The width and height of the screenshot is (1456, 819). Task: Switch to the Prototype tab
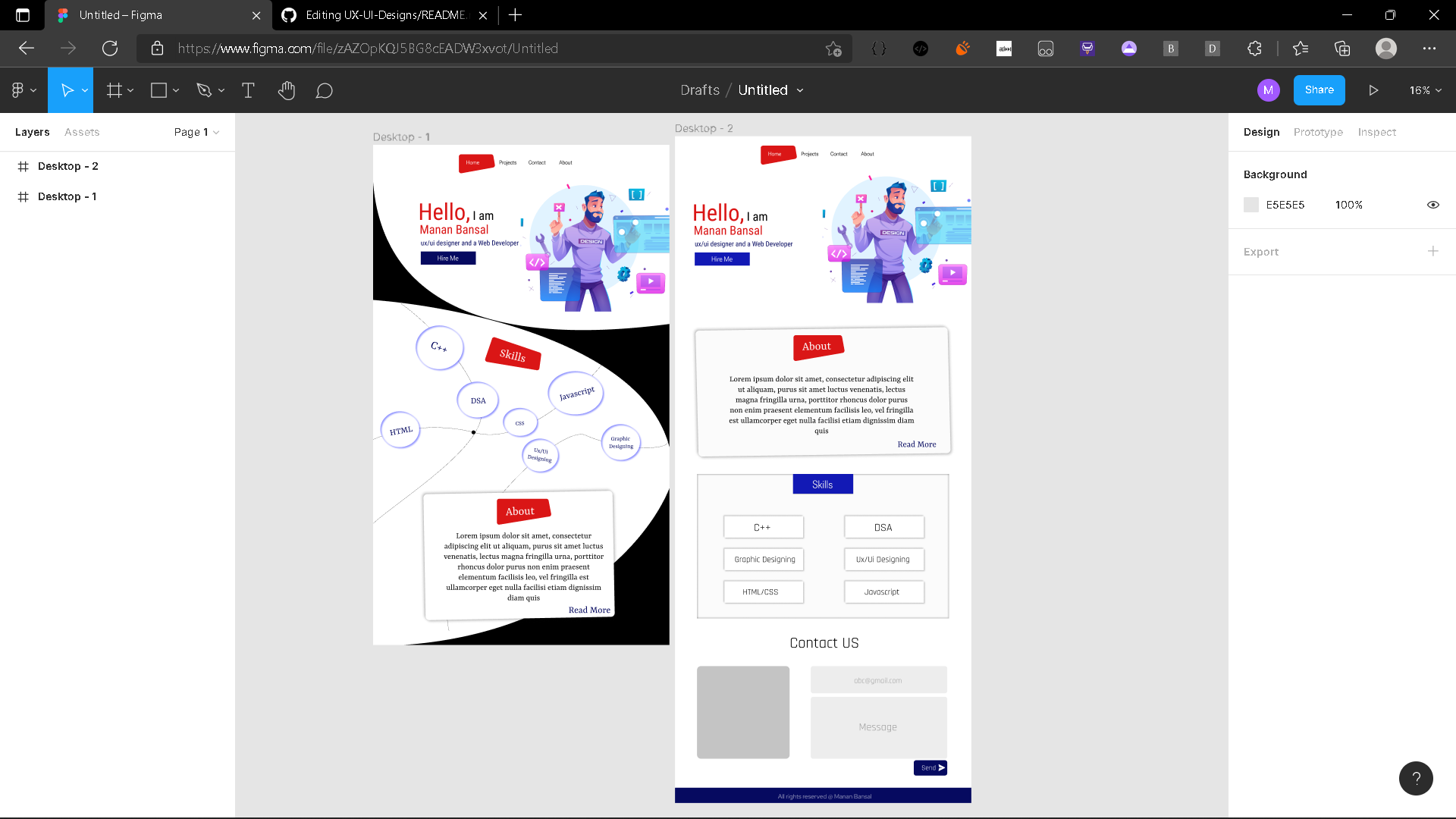point(1318,131)
